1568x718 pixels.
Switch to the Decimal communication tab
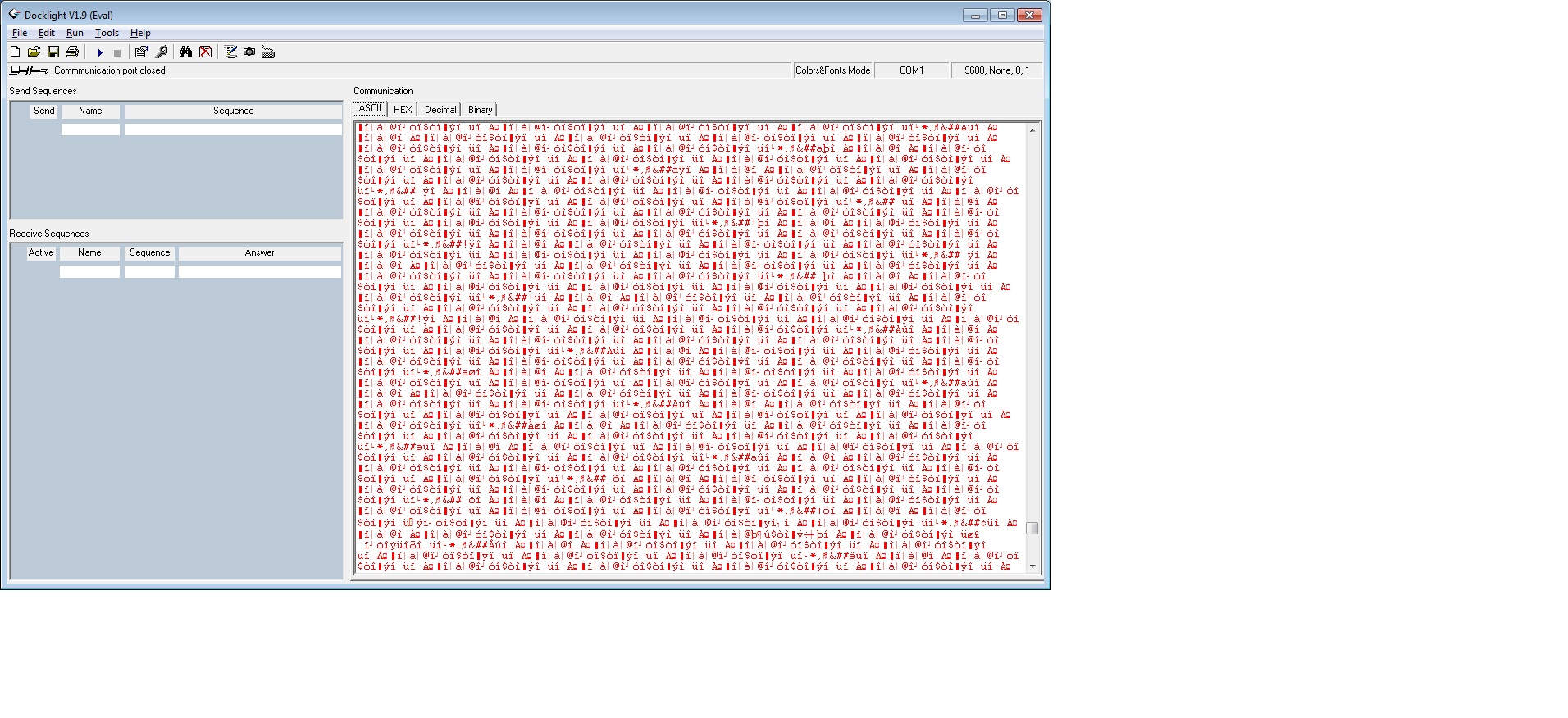coord(440,110)
